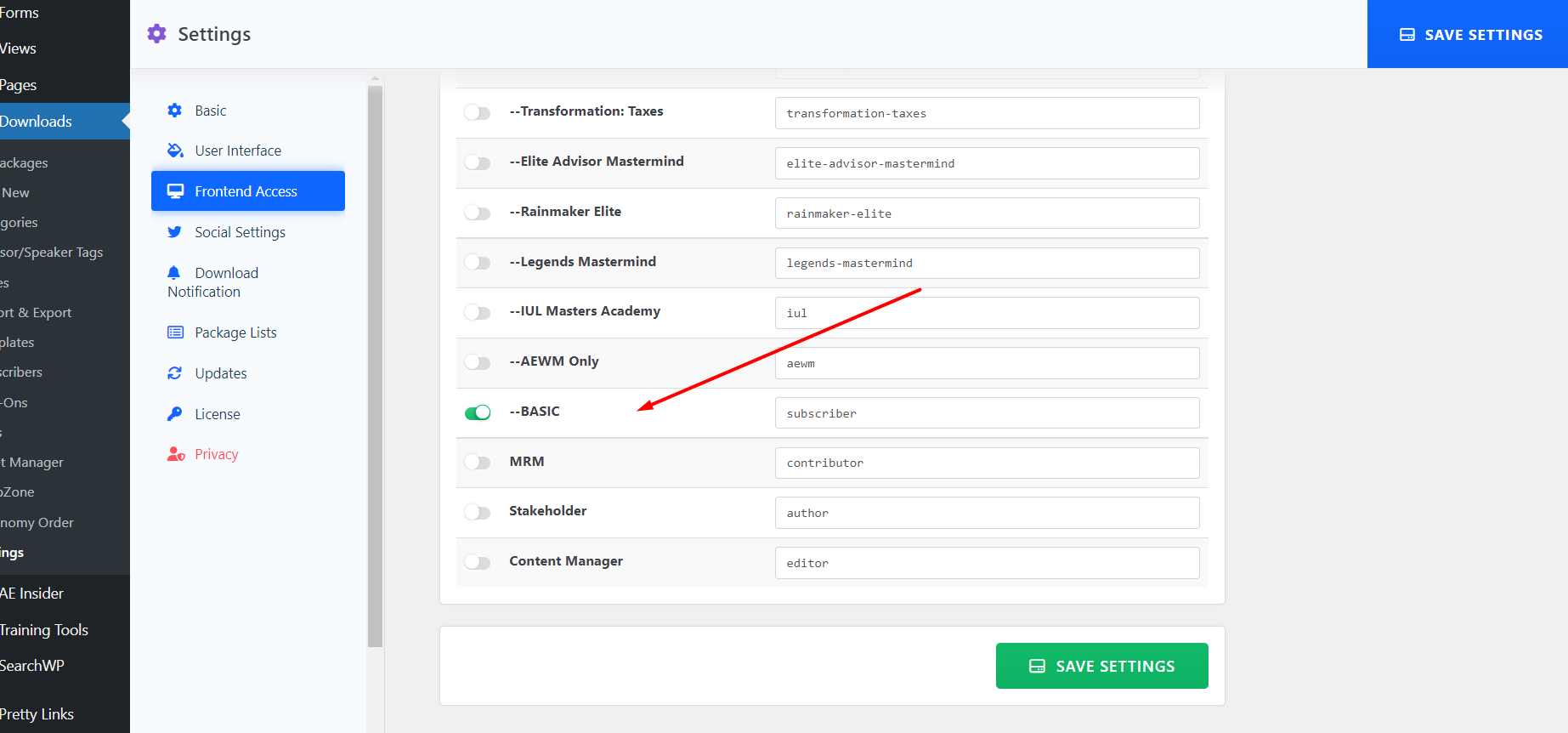
Task: Select the Frontend Access tab
Action: pyautogui.click(x=248, y=190)
